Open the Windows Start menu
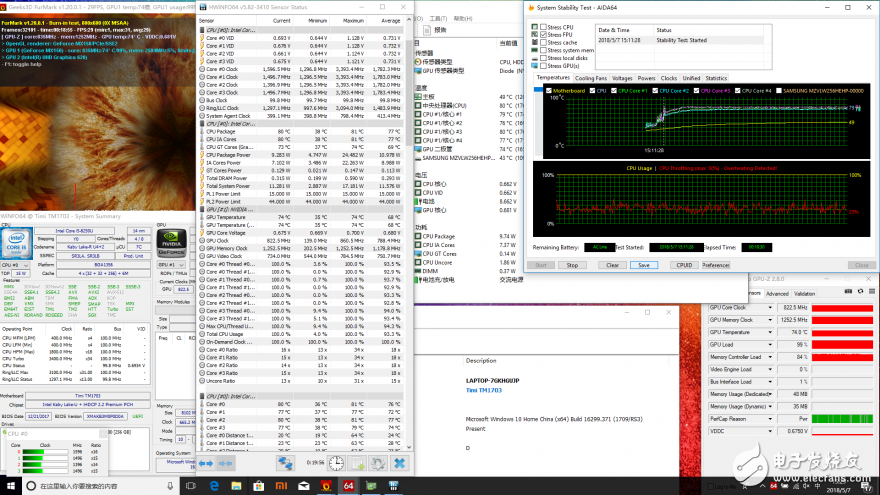The height and width of the screenshot is (495, 880). coord(11,486)
